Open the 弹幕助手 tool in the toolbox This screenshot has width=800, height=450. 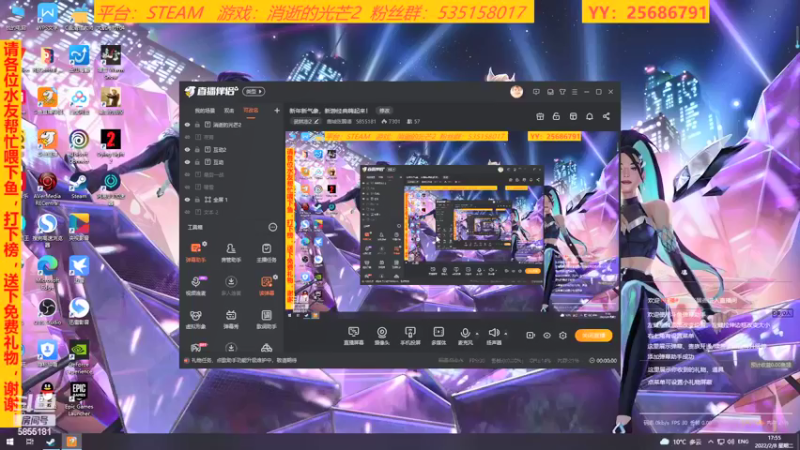(195, 252)
